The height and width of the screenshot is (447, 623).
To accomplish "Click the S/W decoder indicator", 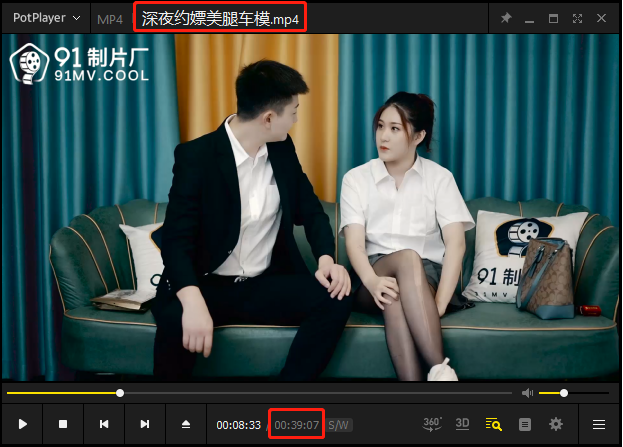I will (339, 425).
